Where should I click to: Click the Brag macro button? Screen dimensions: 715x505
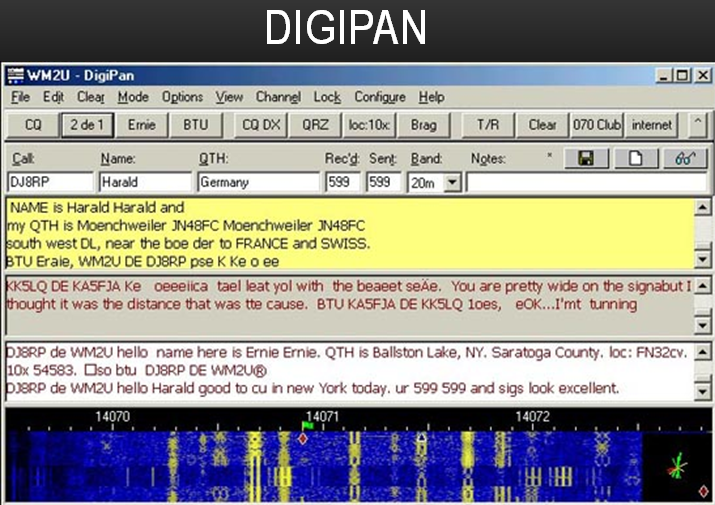click(x=424, y=125)
